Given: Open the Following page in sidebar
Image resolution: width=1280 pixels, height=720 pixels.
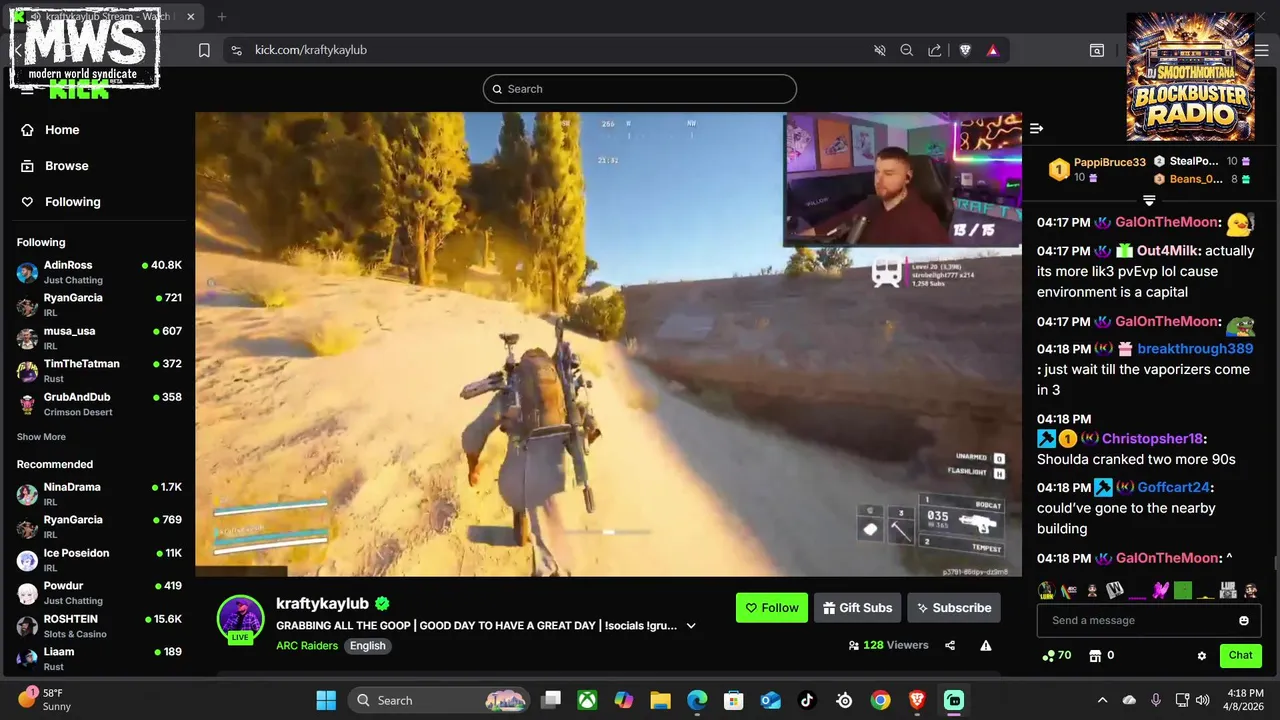Looking at the screenshot, I should [x=61, y=202].
